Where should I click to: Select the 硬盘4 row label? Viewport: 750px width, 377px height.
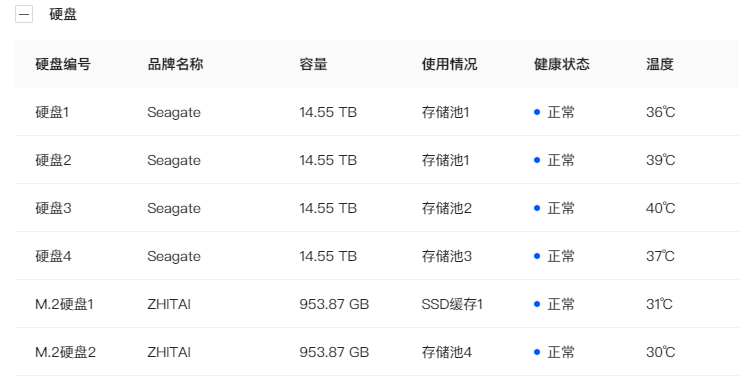pyautogui.click(x=53, y=256)
